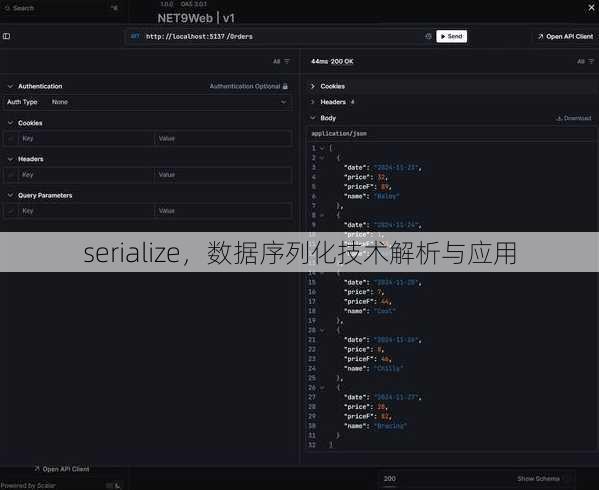Toggle the Headers row checkbox
This screenshot has width=599, height=490.
pos(11,175)
